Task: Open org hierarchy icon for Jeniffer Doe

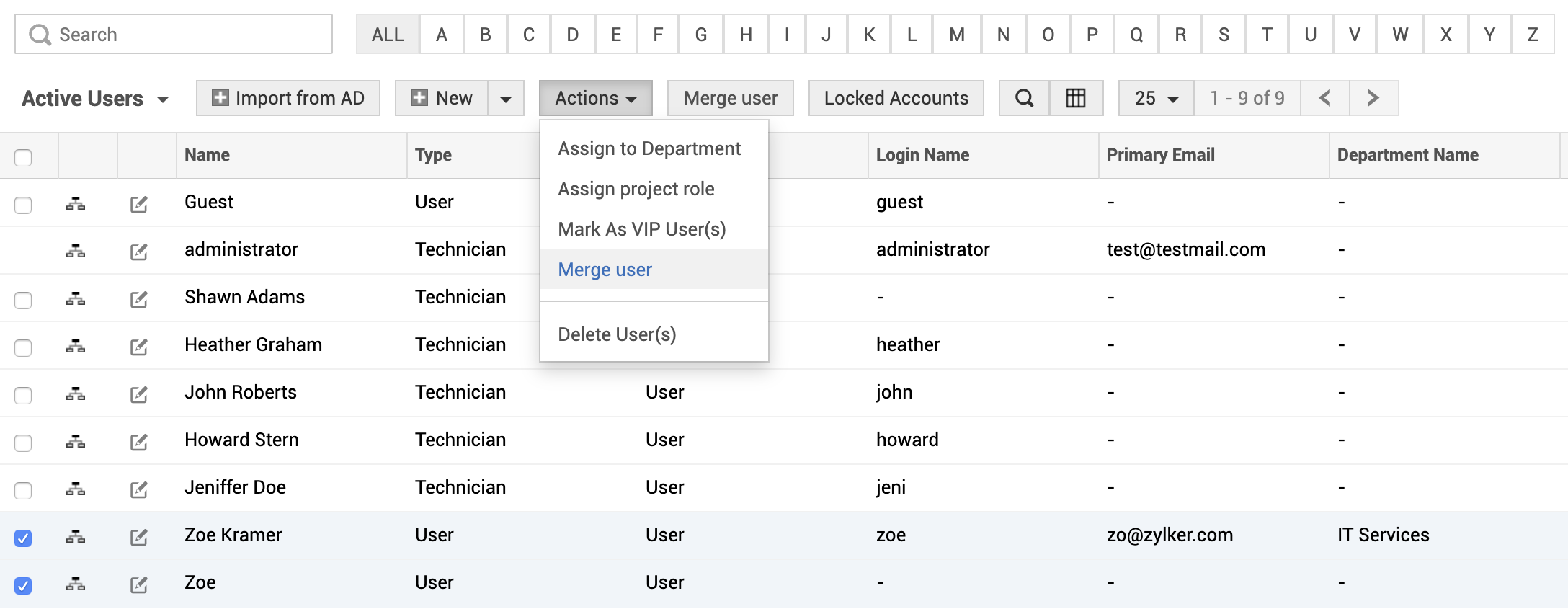Action: point(76,489)
